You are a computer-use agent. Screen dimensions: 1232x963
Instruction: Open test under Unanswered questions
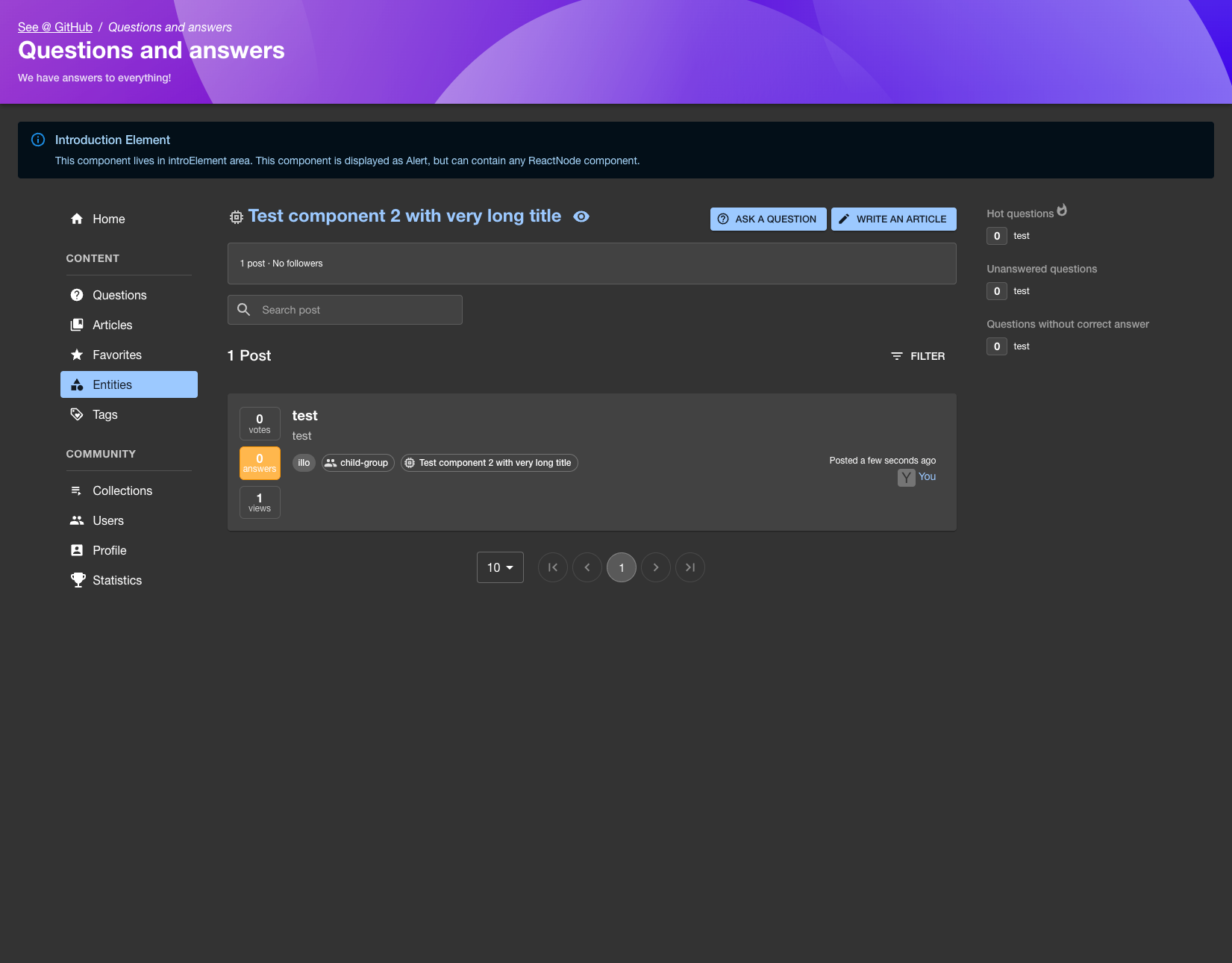[x=1022, y=291]
